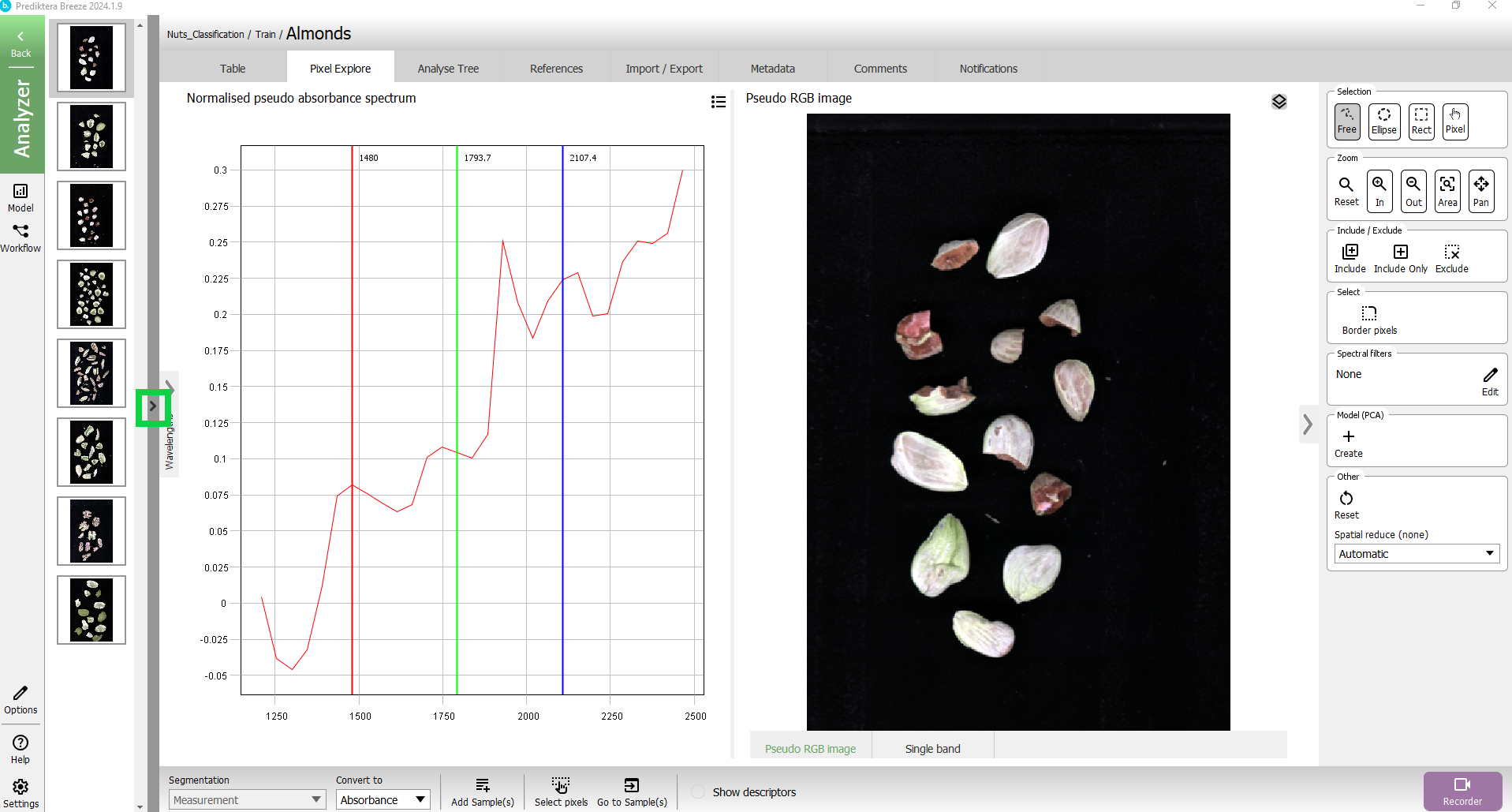Select the Rect selection tool
The width and height of the screenshot is (1512, 812).
pos(1421,122)
